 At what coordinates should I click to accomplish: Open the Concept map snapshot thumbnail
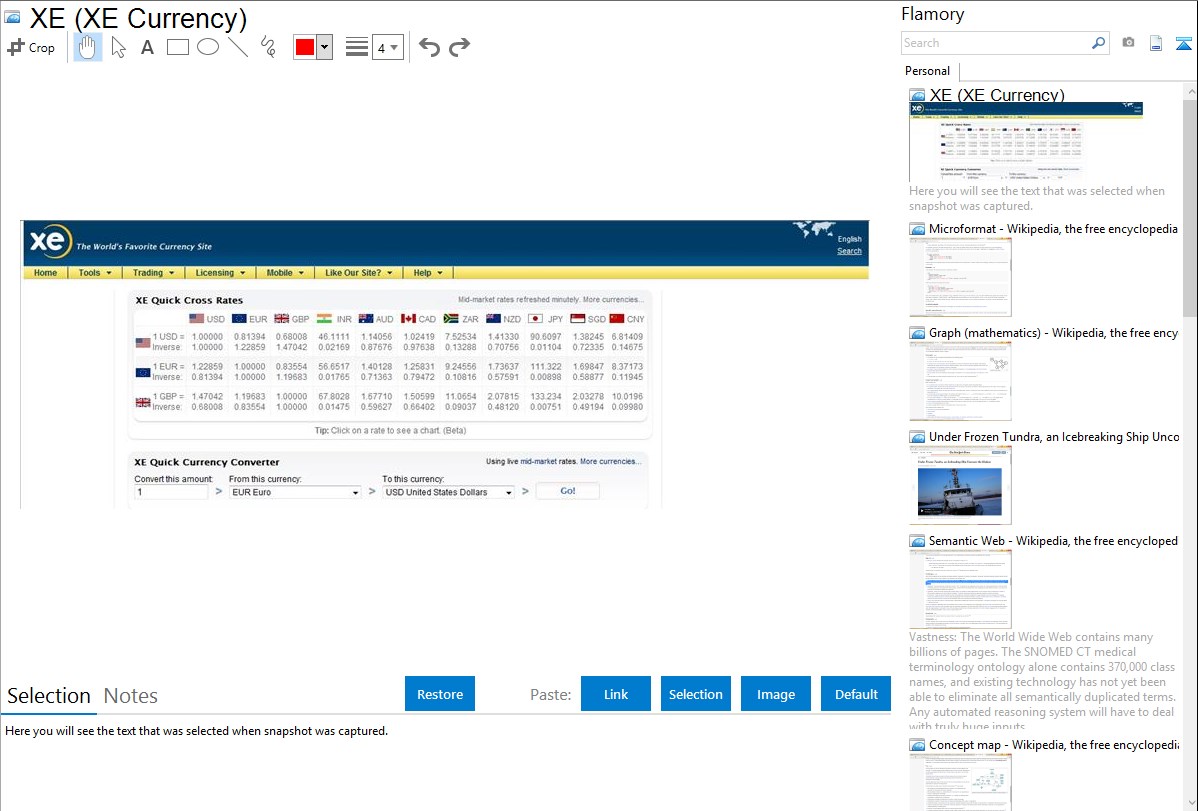point(960,782)
